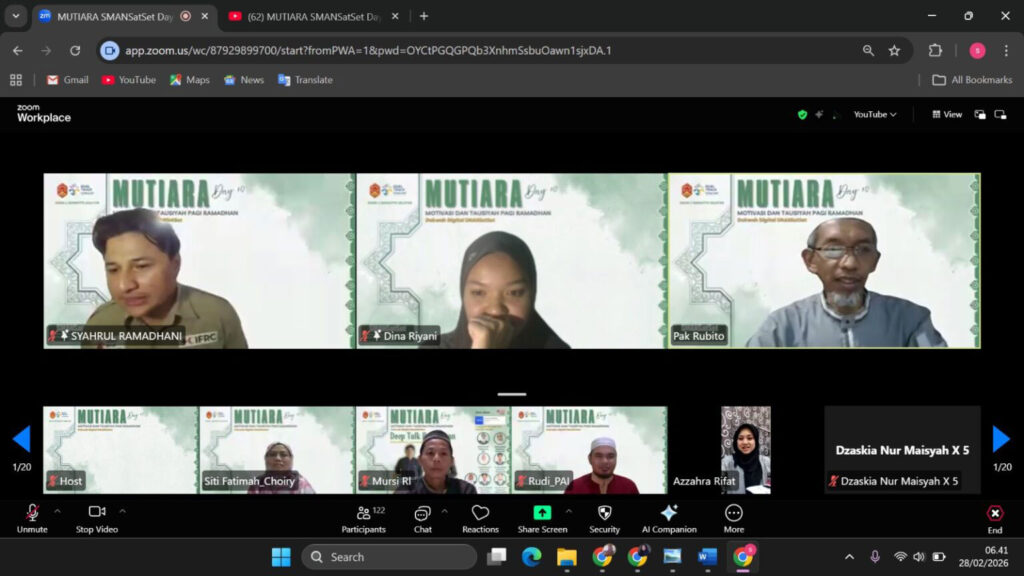Click the encryption shield icon
This screenshot has width=1024, height=576.
(x=802, y=115)
